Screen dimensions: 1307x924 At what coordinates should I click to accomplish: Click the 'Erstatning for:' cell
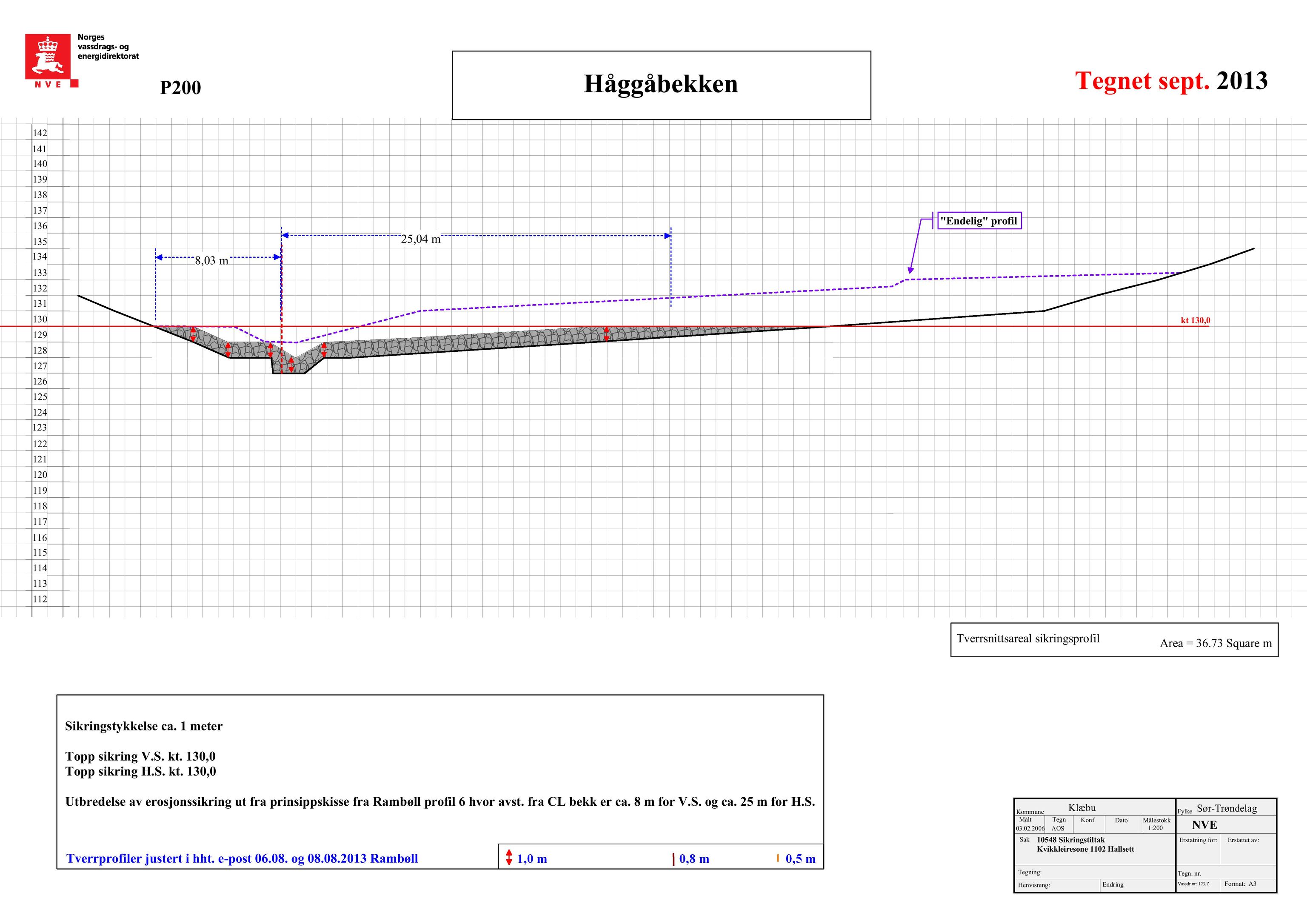(1198, 849)
